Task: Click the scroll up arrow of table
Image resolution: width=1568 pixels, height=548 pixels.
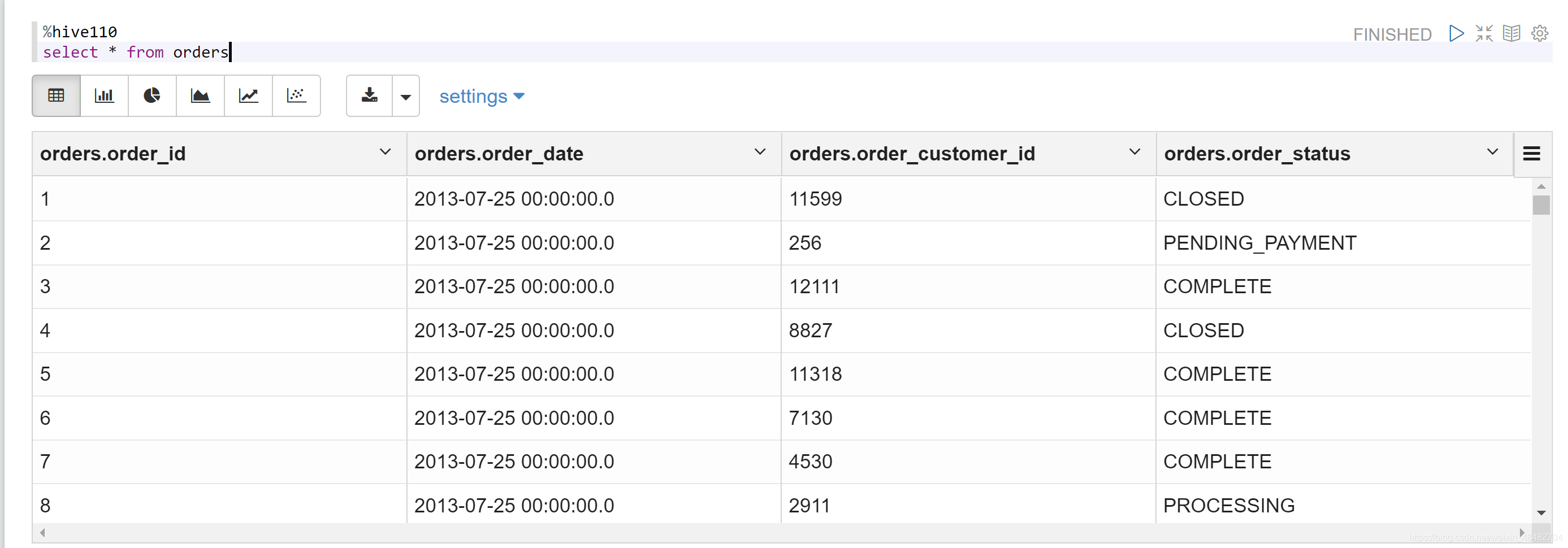Action: point(1541,186)
